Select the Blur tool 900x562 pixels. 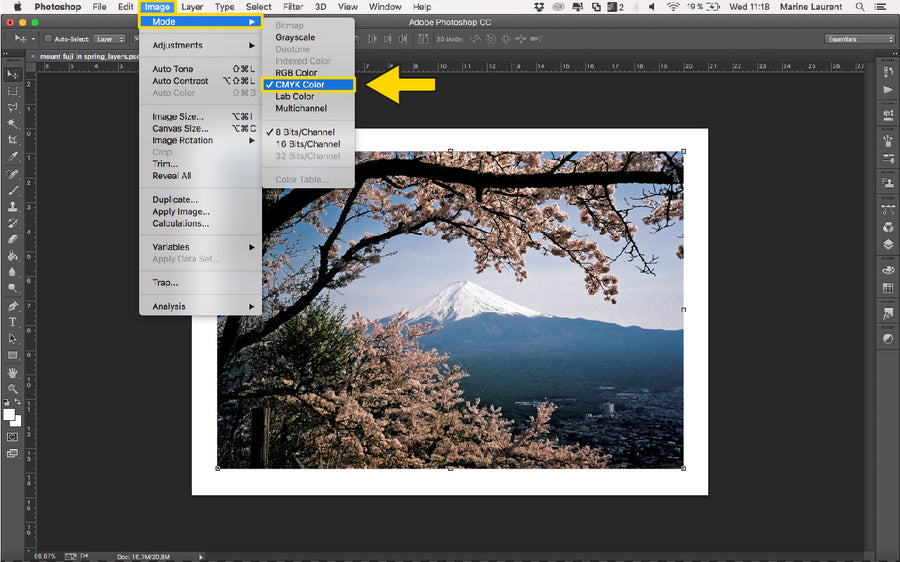[12, 272]
